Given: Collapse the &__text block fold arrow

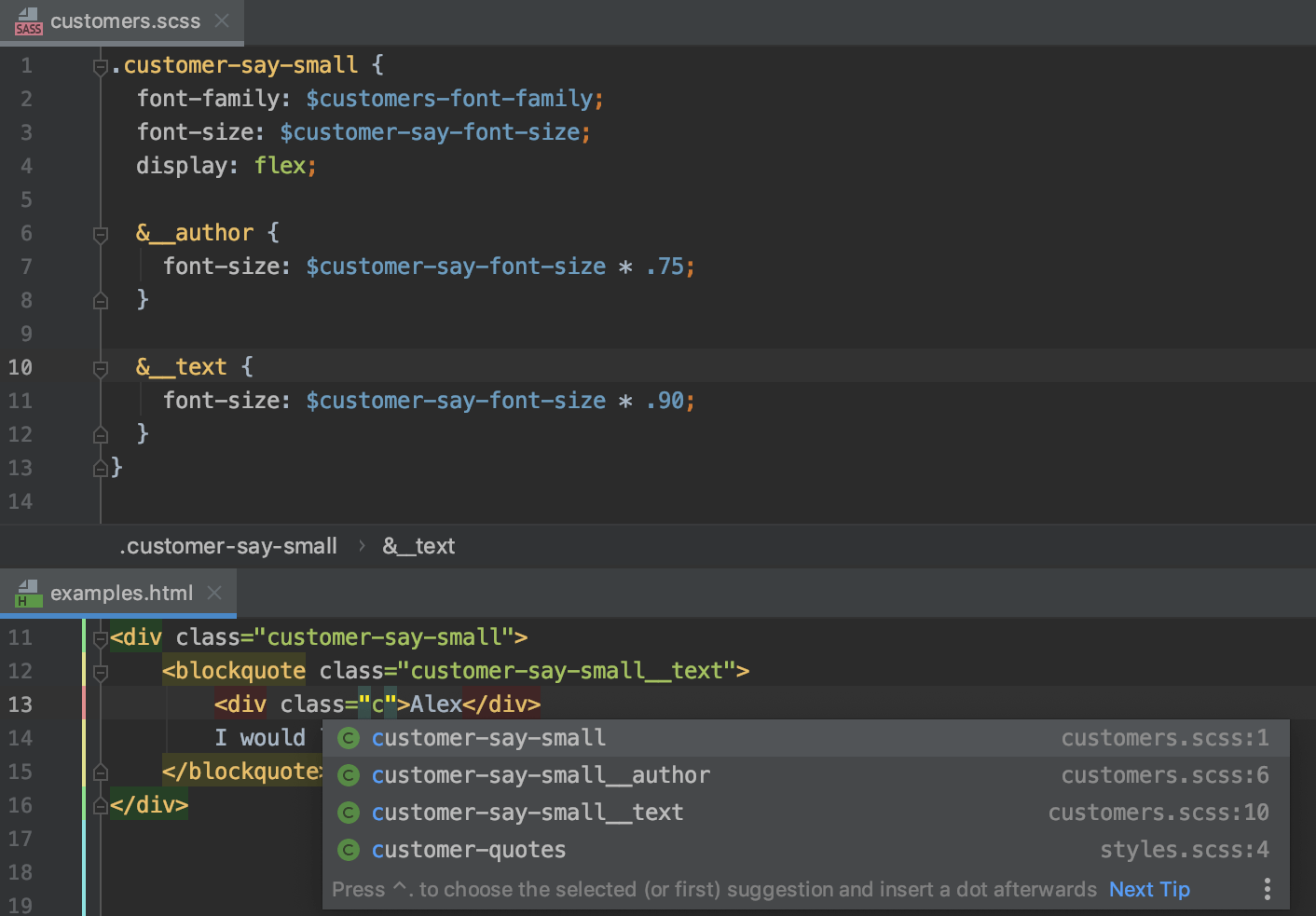Looking at the screenshot, I should (x=100, y=369).
